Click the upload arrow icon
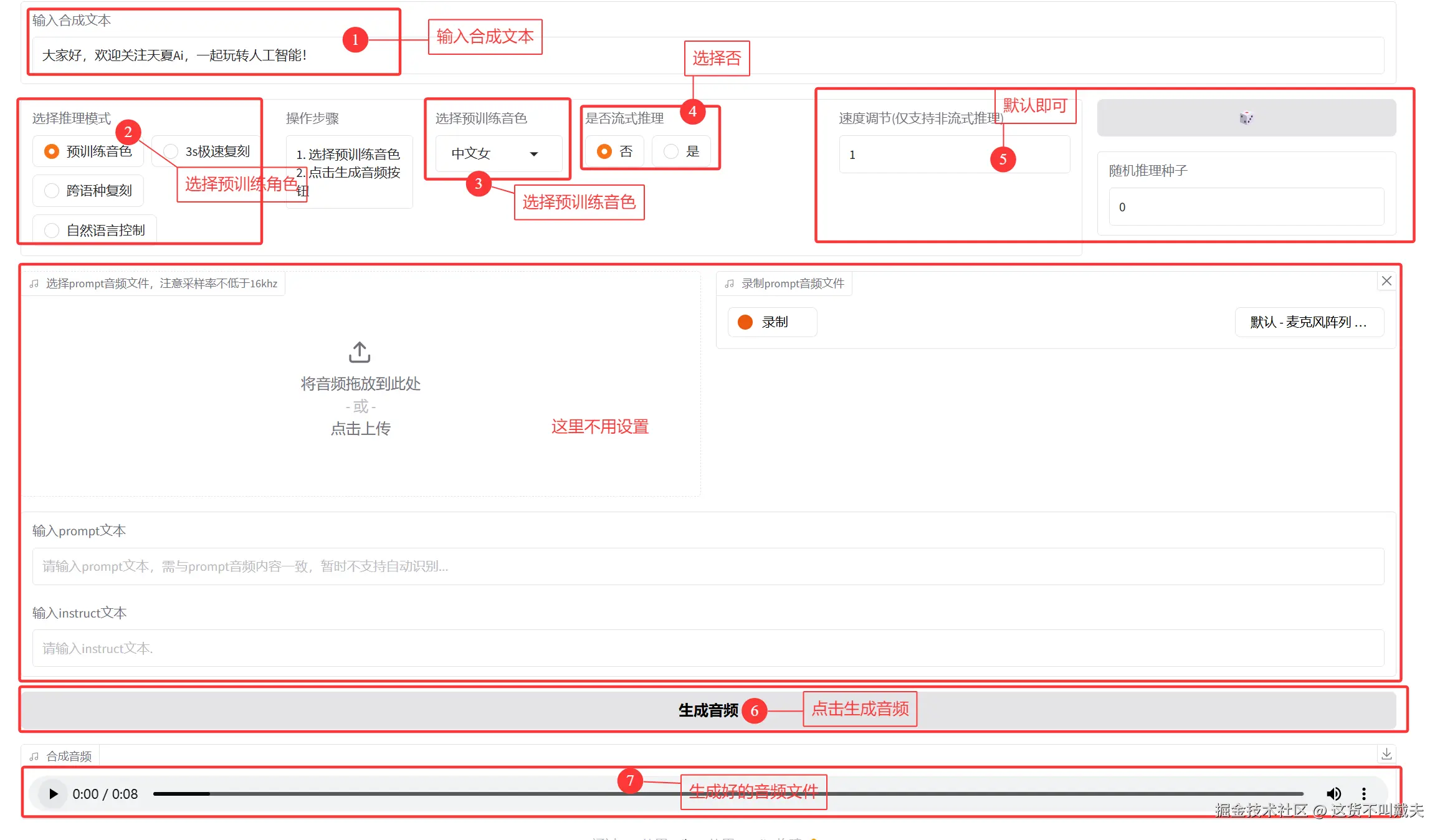Image resolution: width=1445 pixels, height=840 pixels. 360,352
